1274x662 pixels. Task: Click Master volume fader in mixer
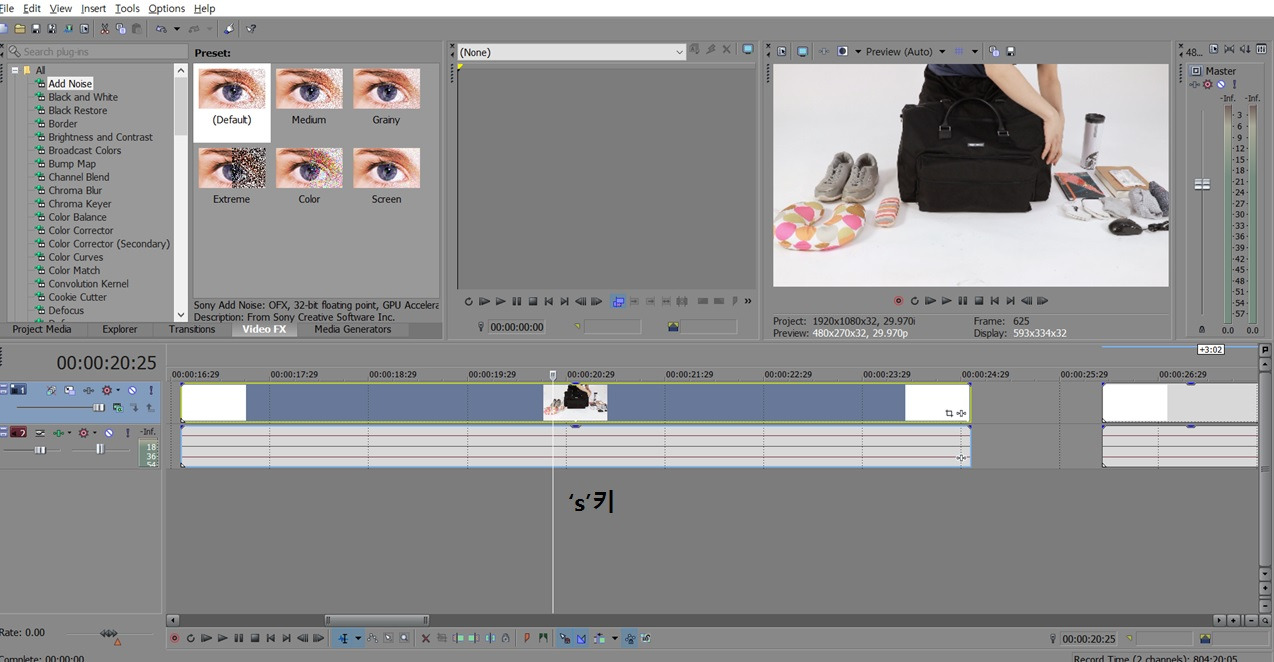[x=1202, y=184]
